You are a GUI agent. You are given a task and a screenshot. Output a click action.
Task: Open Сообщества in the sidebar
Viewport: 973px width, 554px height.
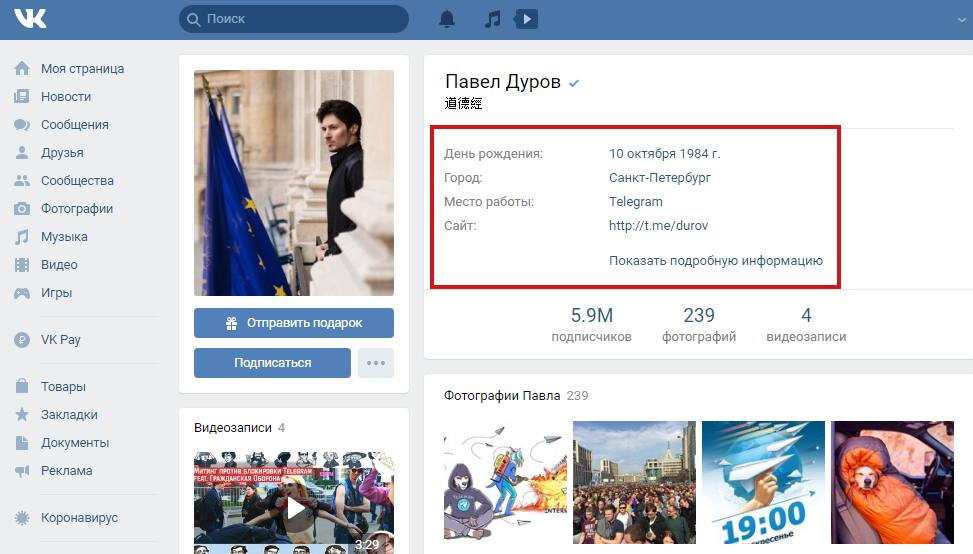[77, 181]
